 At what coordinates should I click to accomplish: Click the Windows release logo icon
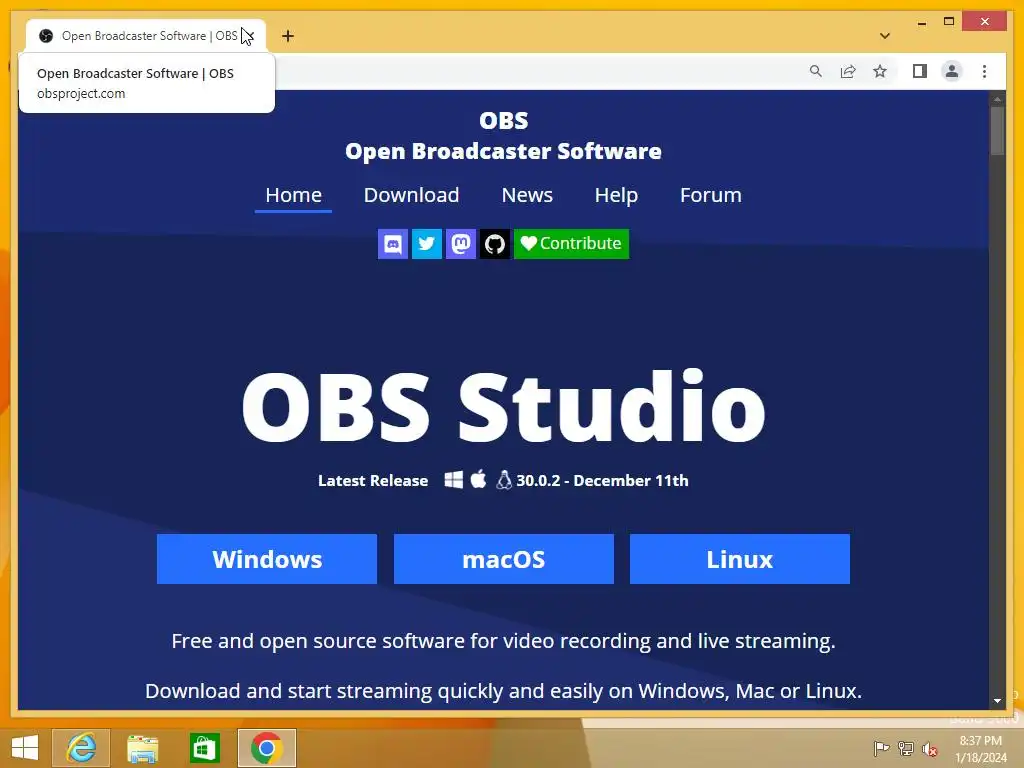pyautogui.click(x=454, y=480)
